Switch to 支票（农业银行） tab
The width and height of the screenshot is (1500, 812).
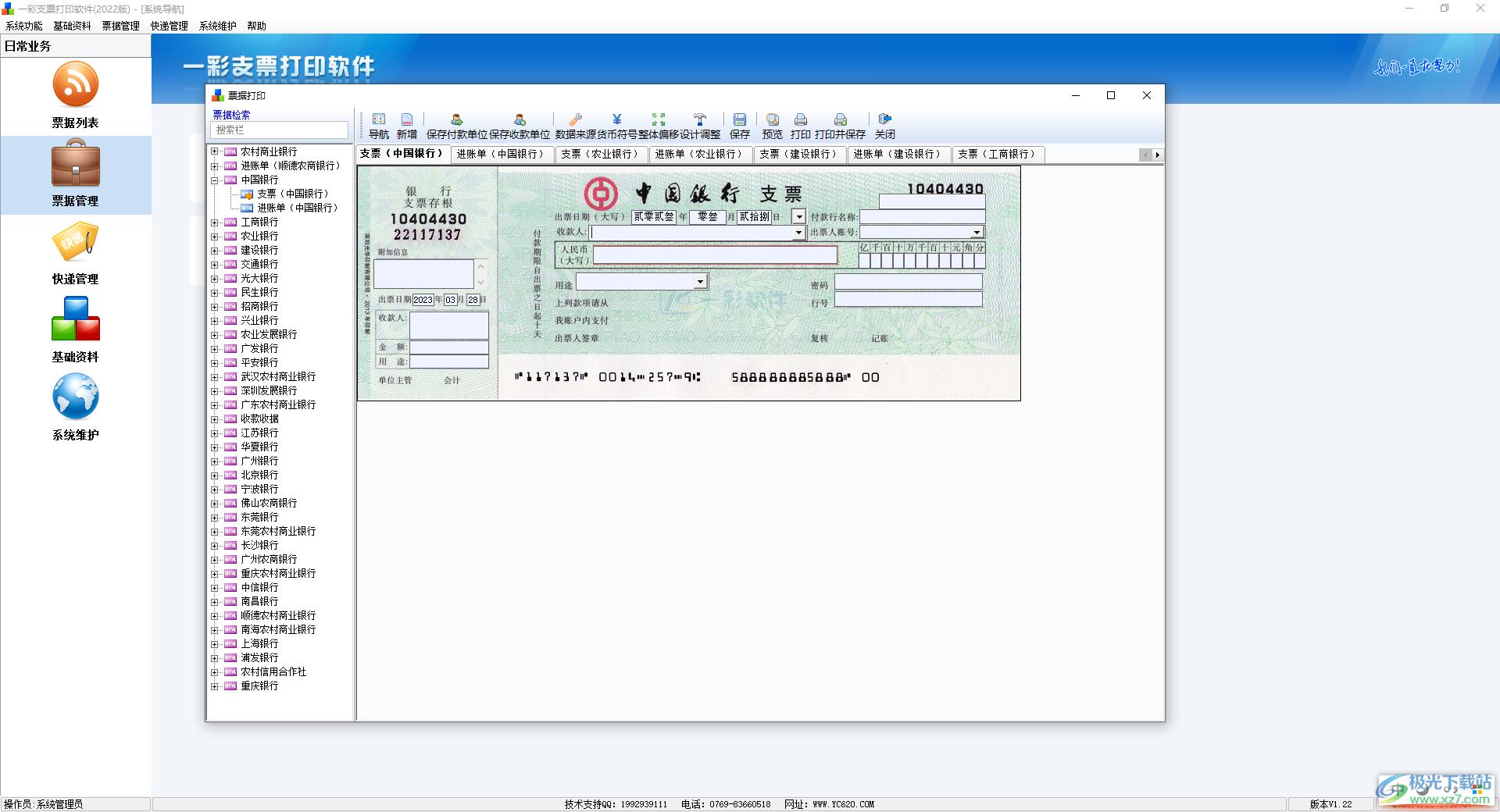pos(601,155)
